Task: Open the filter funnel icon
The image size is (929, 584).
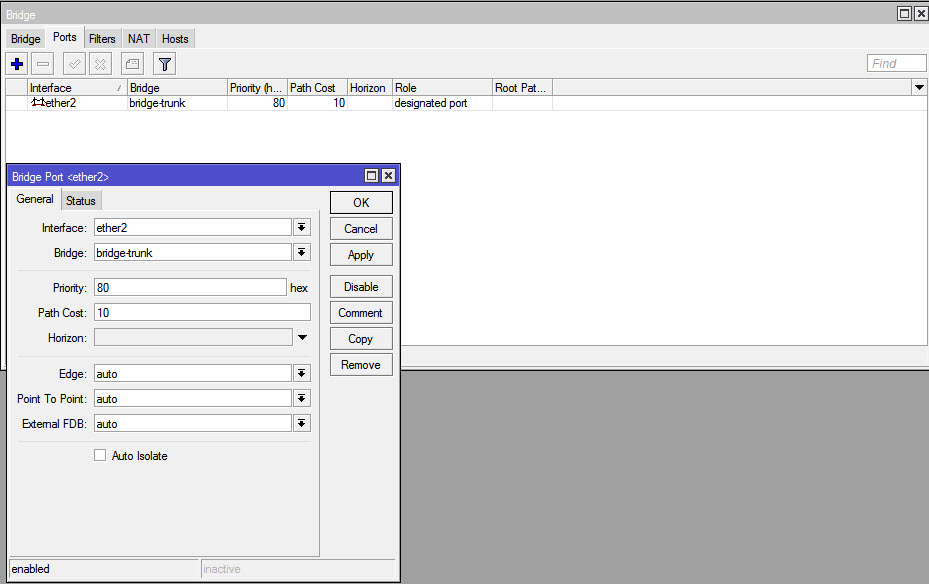Action: pos(165,63)
